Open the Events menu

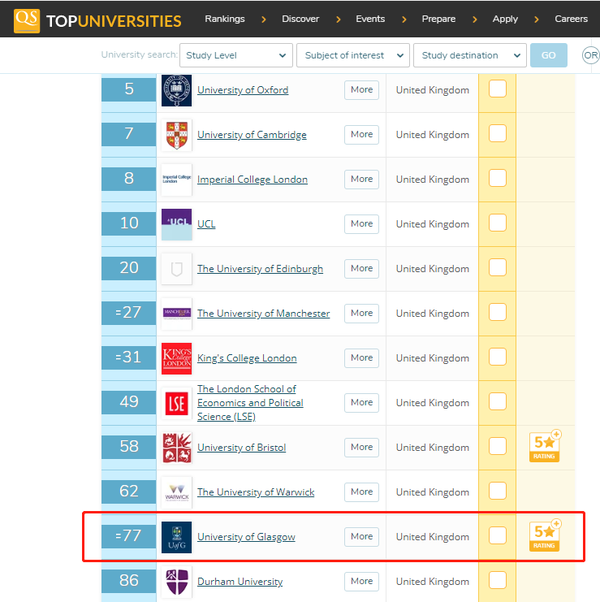pyautogui.click(x=370, y=19)
